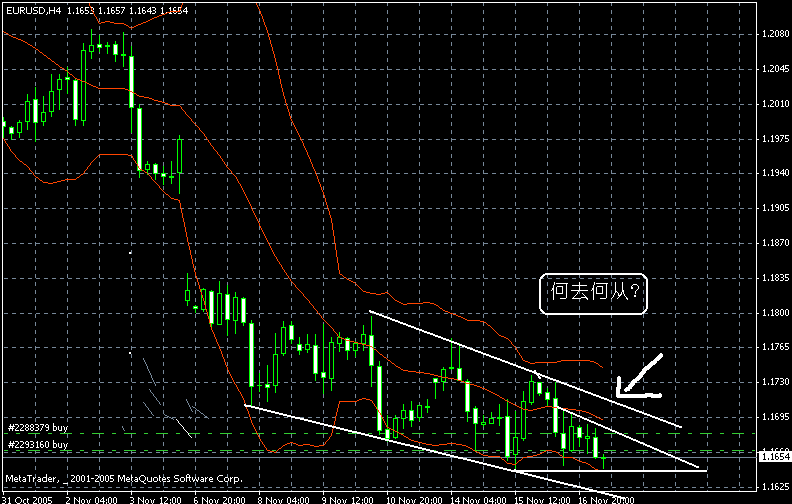Click the 14 Nov 04:00 time label
Image resolution: width=792 pixels, height=504 pixels.
(x=478, y=499)
